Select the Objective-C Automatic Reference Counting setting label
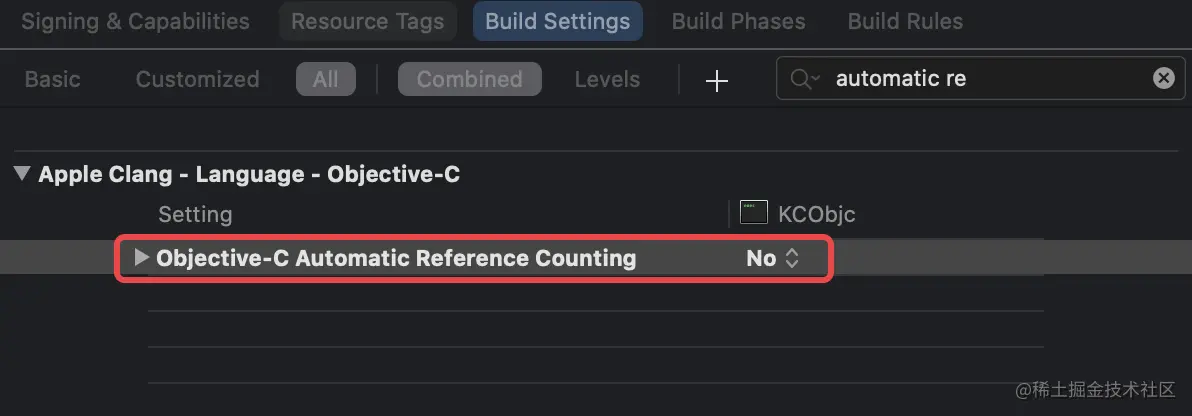The image size is (1192, 416). [x=395, y=259]
